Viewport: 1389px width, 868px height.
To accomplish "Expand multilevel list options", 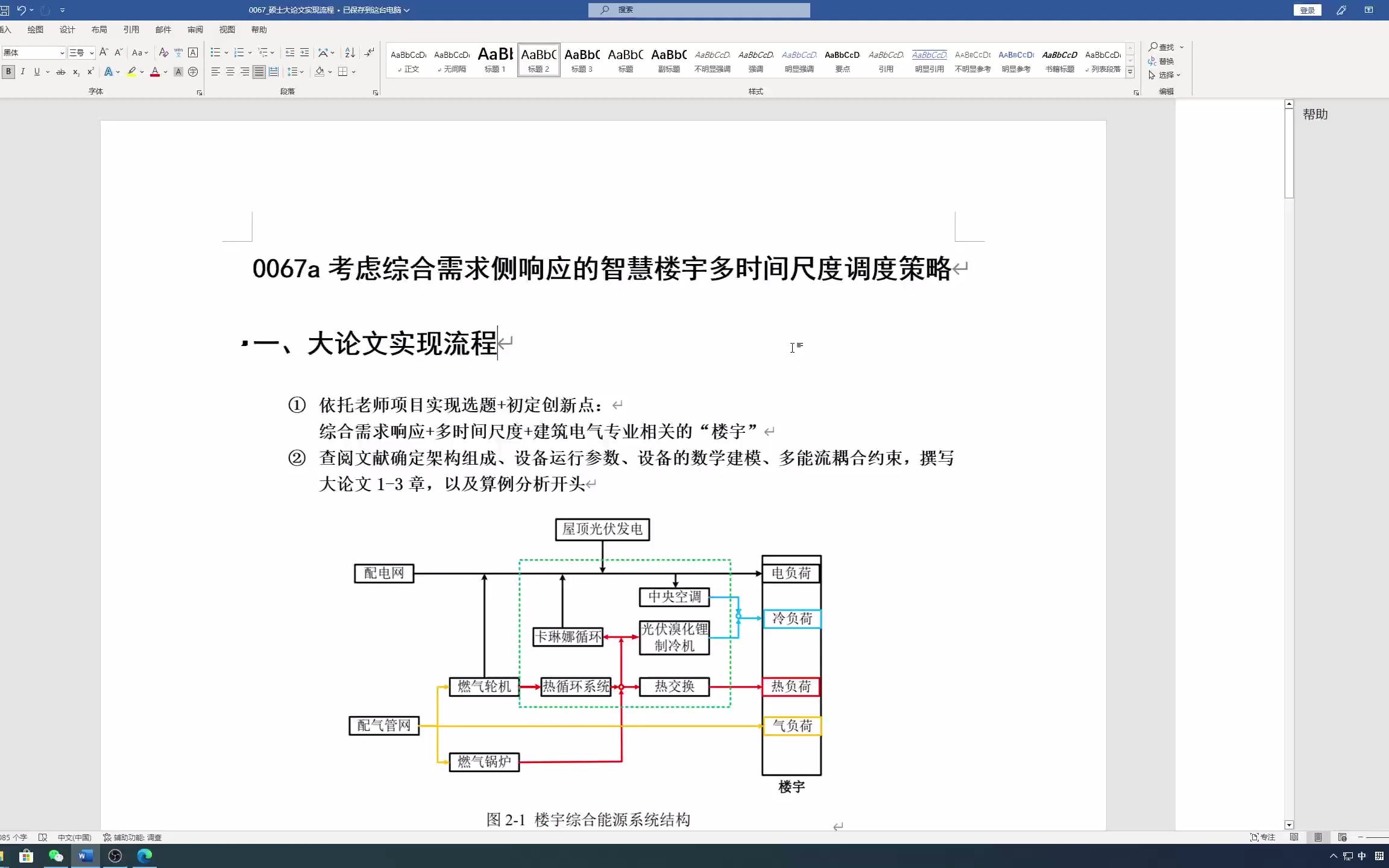I will click(x=272, y=53).
